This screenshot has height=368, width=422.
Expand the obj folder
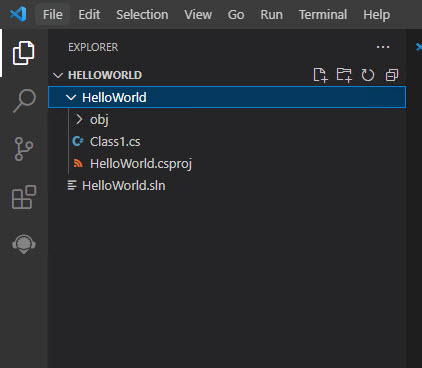pos(79,119)
